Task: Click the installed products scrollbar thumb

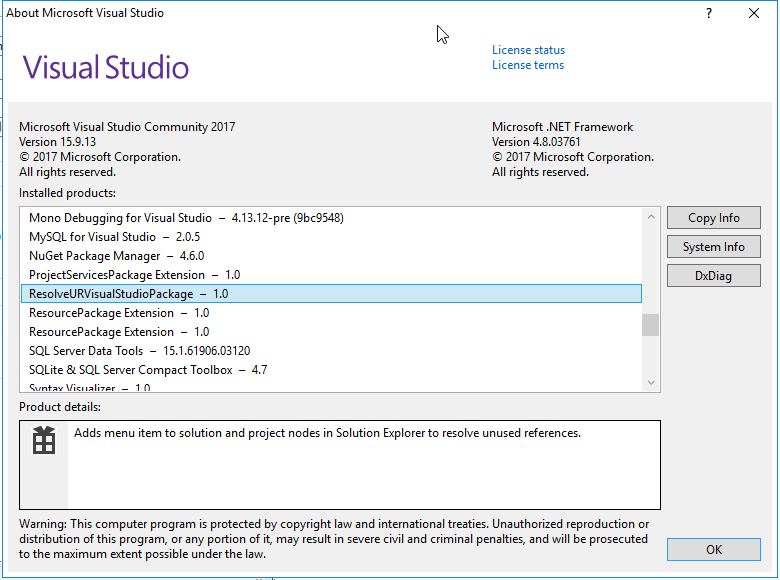Action: click(x=651, y=325)
